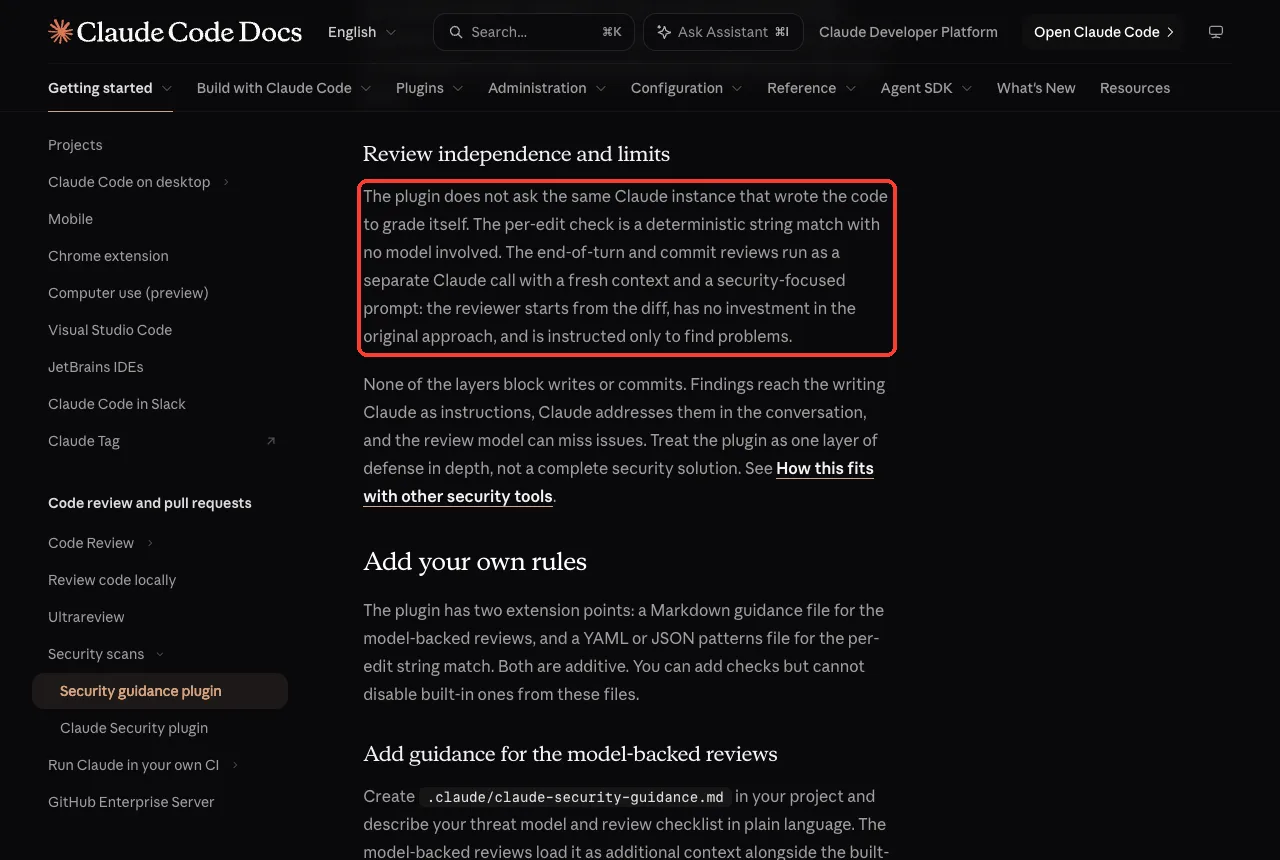The height and width of the screenshot is (860, 1280).
Task: Open Computer use (preview) page
Action: point(128,293)
